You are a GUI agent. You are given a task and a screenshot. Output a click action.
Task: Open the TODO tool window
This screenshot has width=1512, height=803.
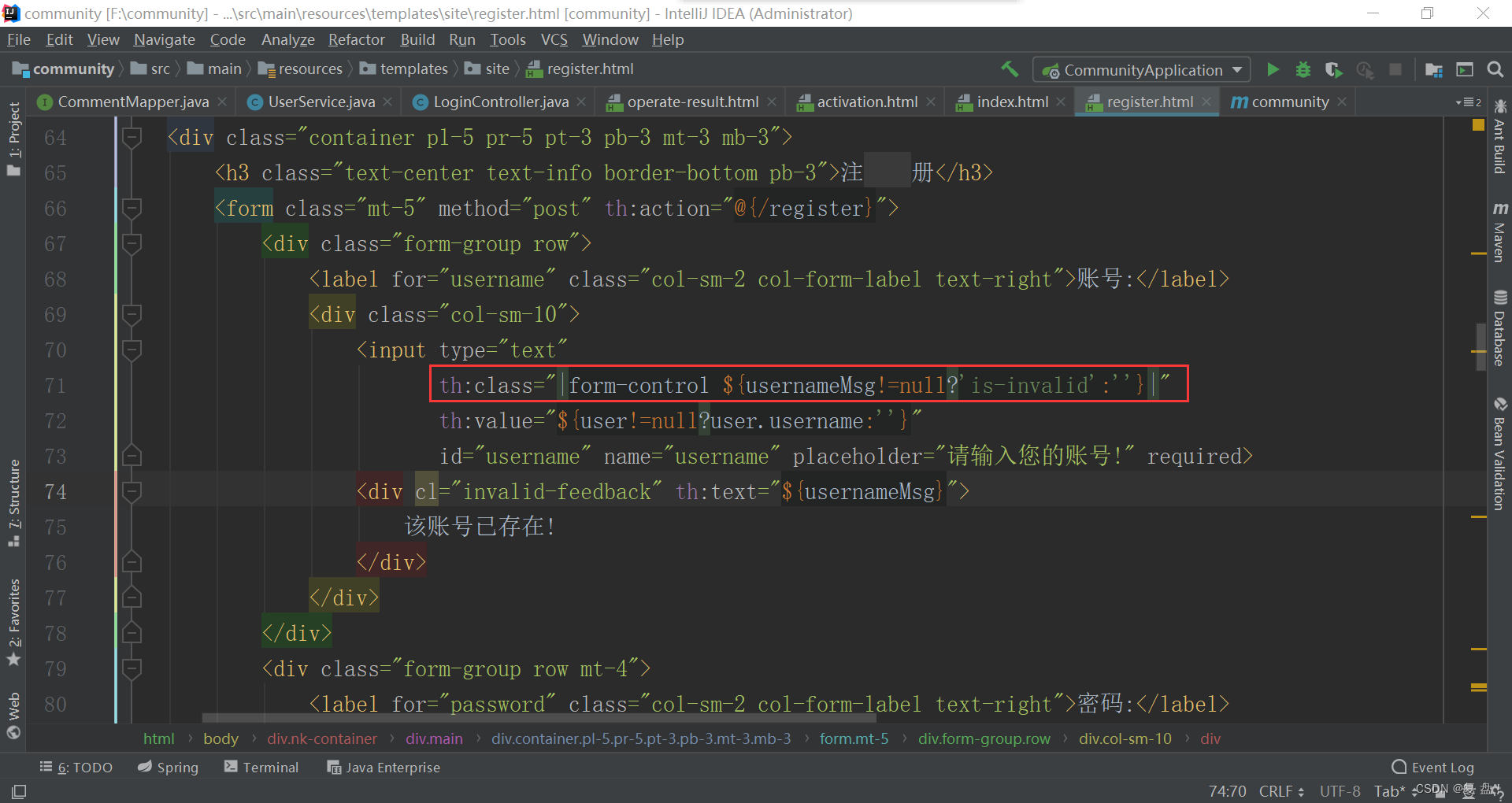coord(76,767)
